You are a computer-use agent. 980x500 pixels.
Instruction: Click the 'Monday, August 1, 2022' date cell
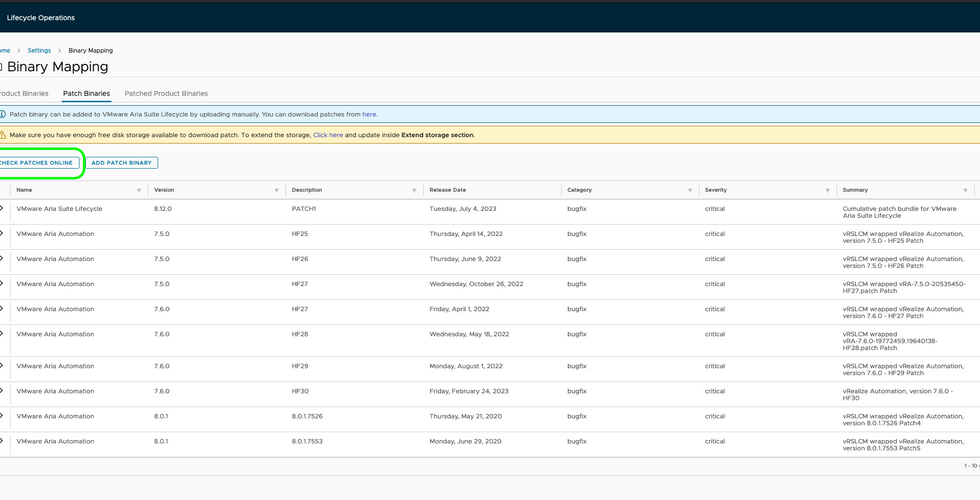tap(466, 366)
